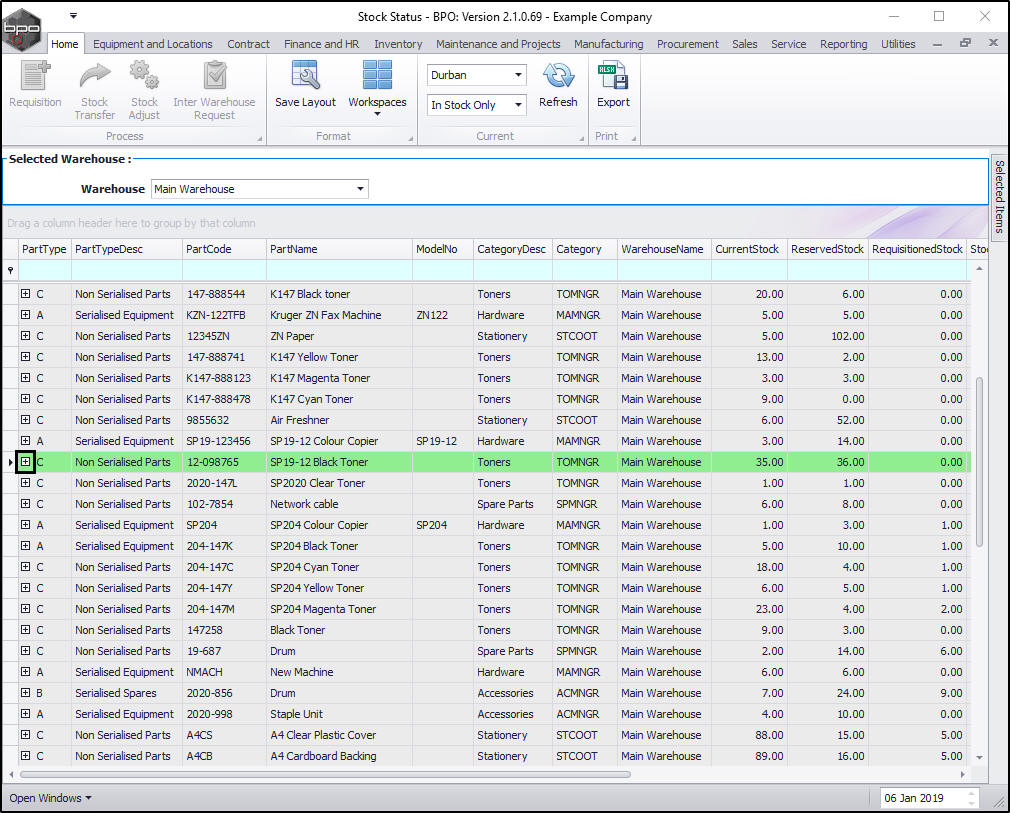Expand the Staple Unit row
This screenshot has width=1010, height=813.
click(26, 714)
